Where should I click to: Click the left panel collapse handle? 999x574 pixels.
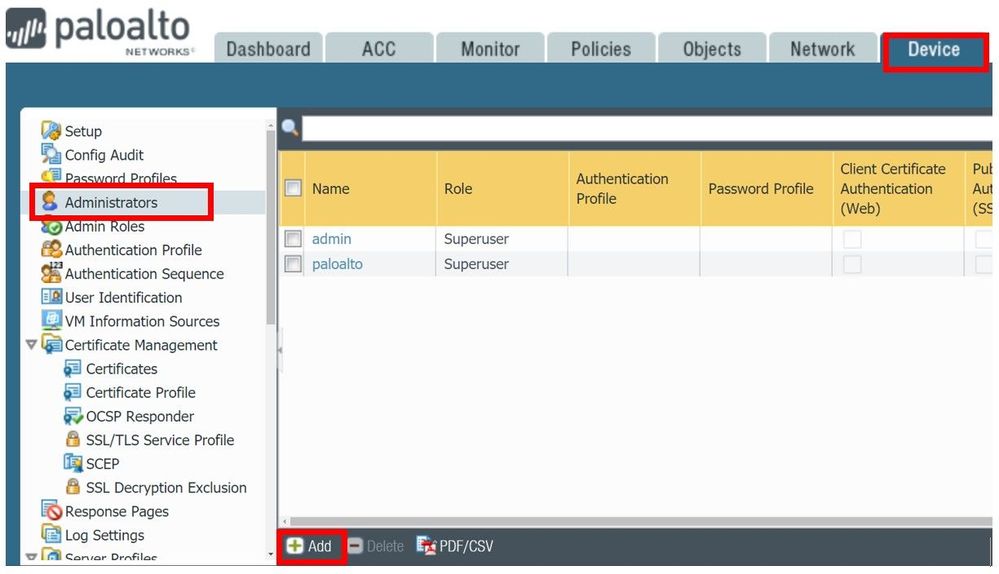coord(280,349)
